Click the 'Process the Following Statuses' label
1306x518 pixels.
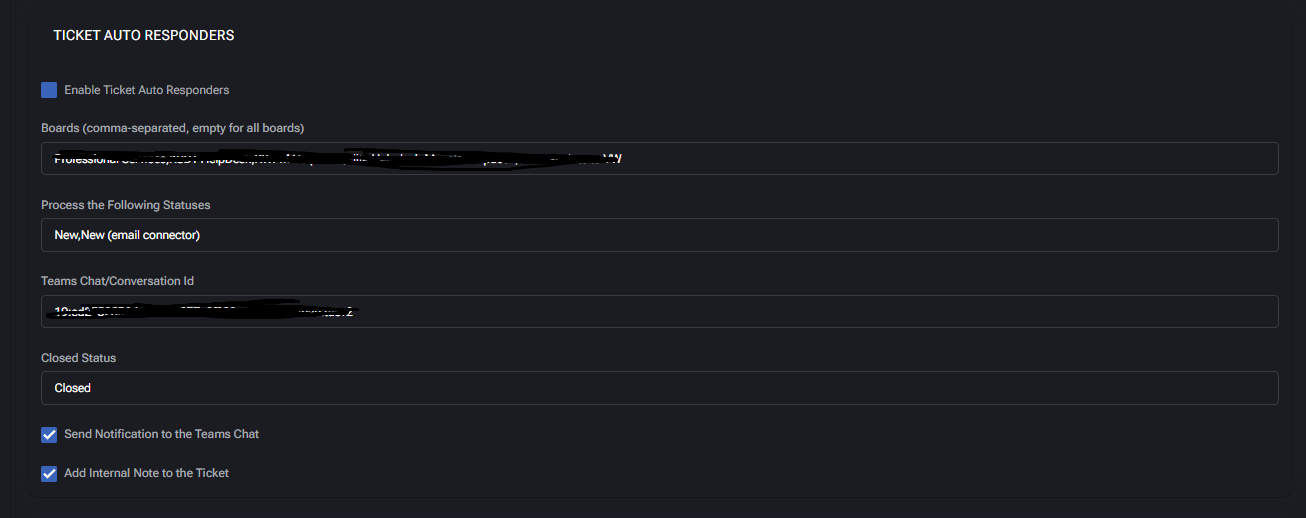pyautogui.click(x=125, y=205)
